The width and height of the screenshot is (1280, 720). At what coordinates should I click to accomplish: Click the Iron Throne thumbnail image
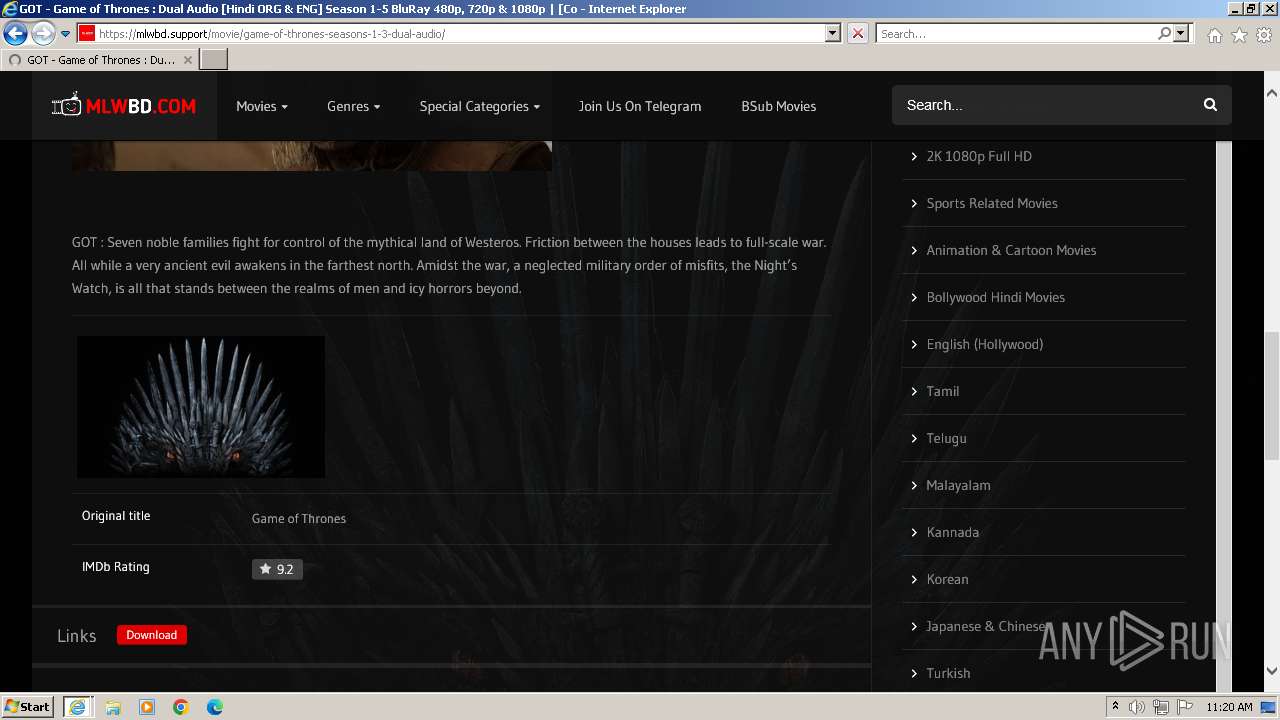[x=201, y=407]
